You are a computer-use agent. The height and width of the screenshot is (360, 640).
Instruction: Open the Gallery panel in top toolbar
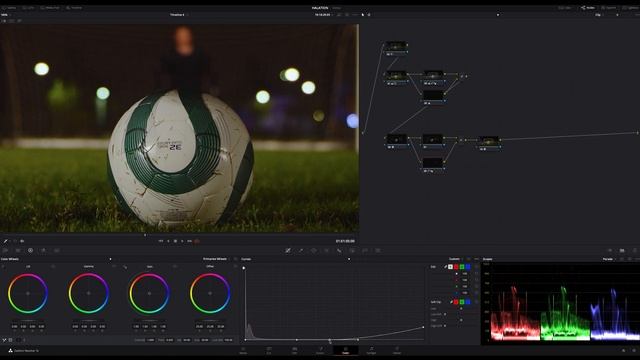click(x=10, y=8)
